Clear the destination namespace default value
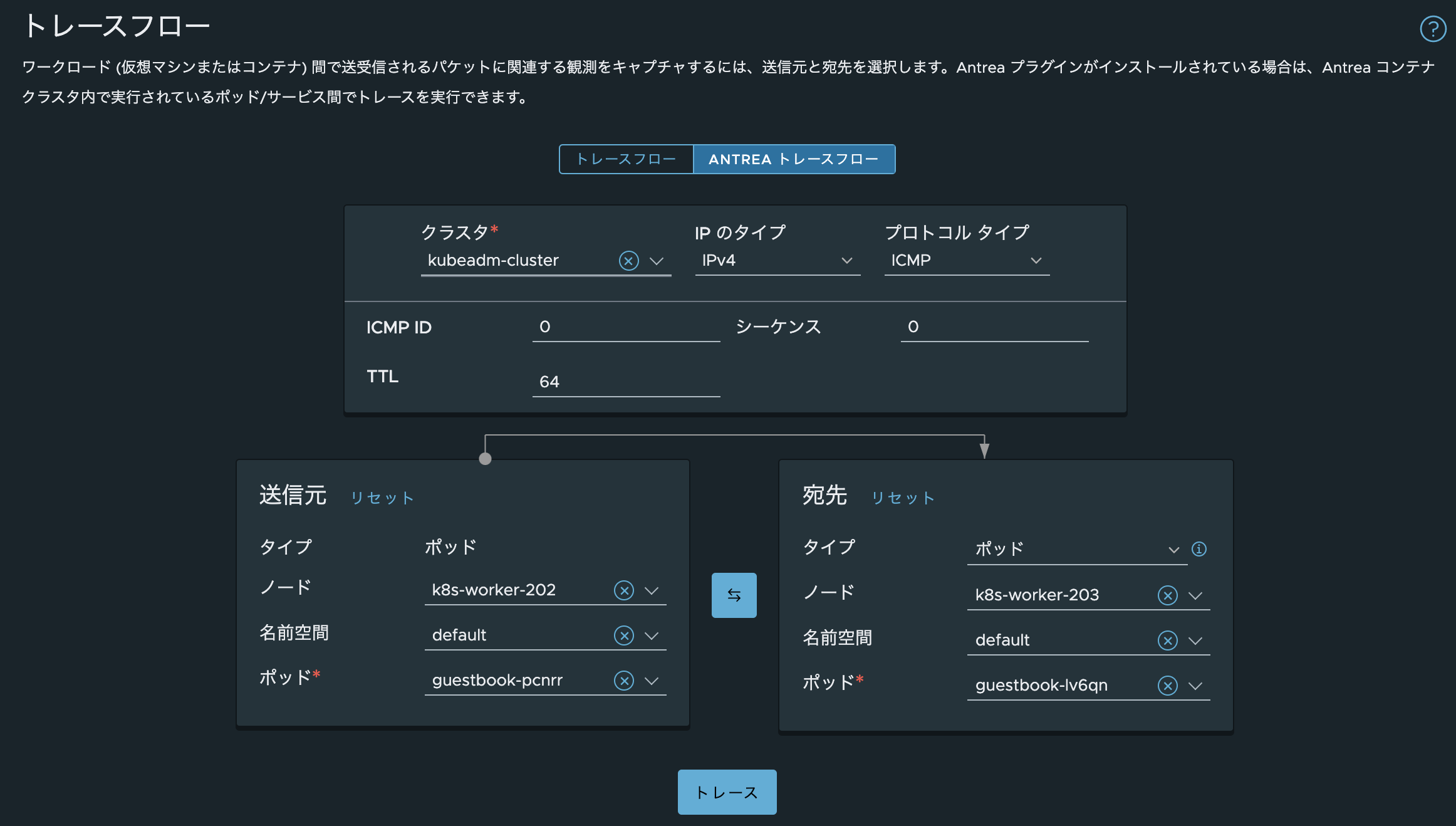 pos(1167,640)
